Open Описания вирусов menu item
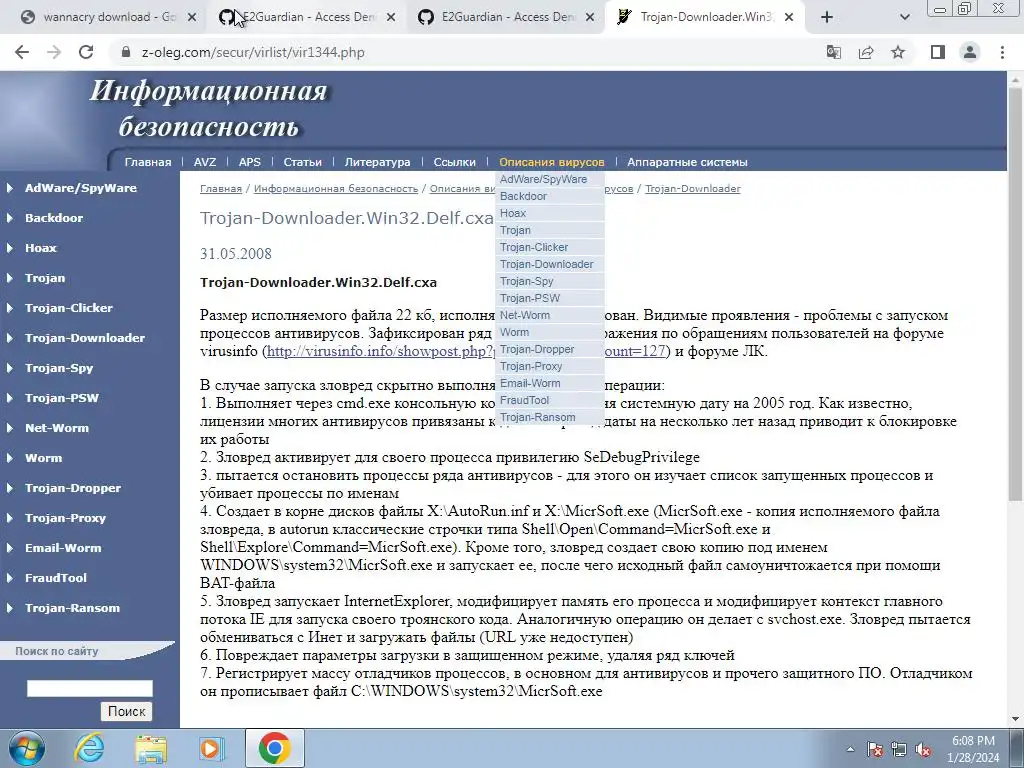Screen dimensions: 1024x768 point(552,162)
